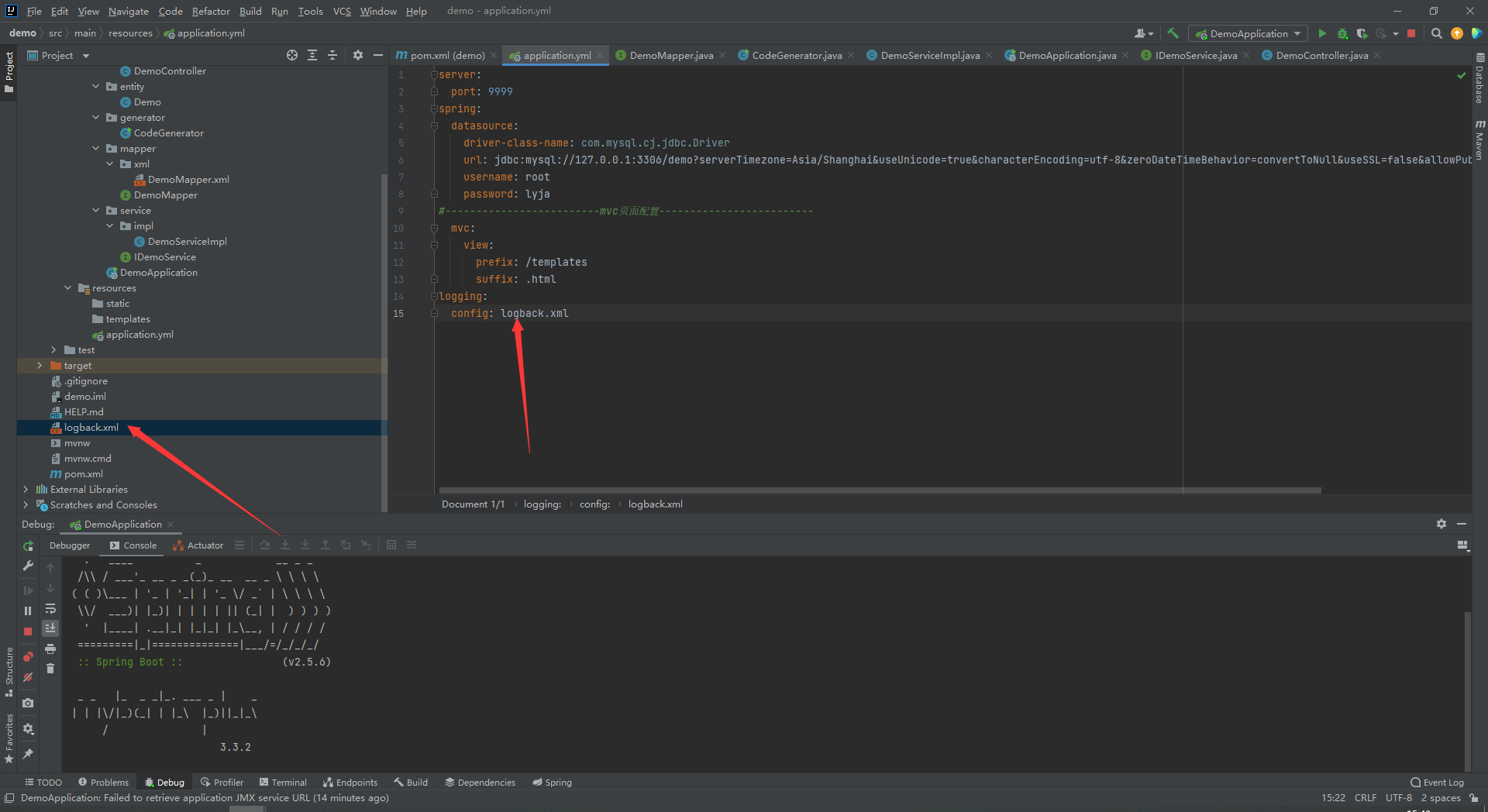Click Collapse All icon in Project panel
Screen dimensions: 1488x812
pos(332,55)
